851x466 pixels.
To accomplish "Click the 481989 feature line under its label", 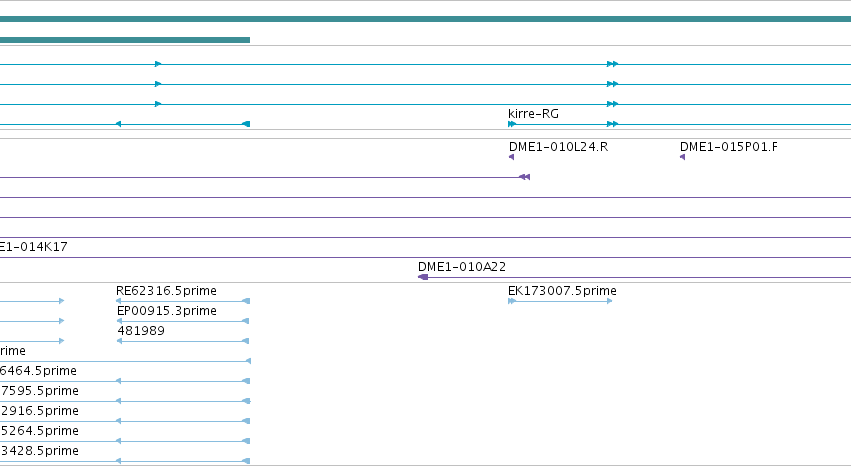I will coord(183,341).
